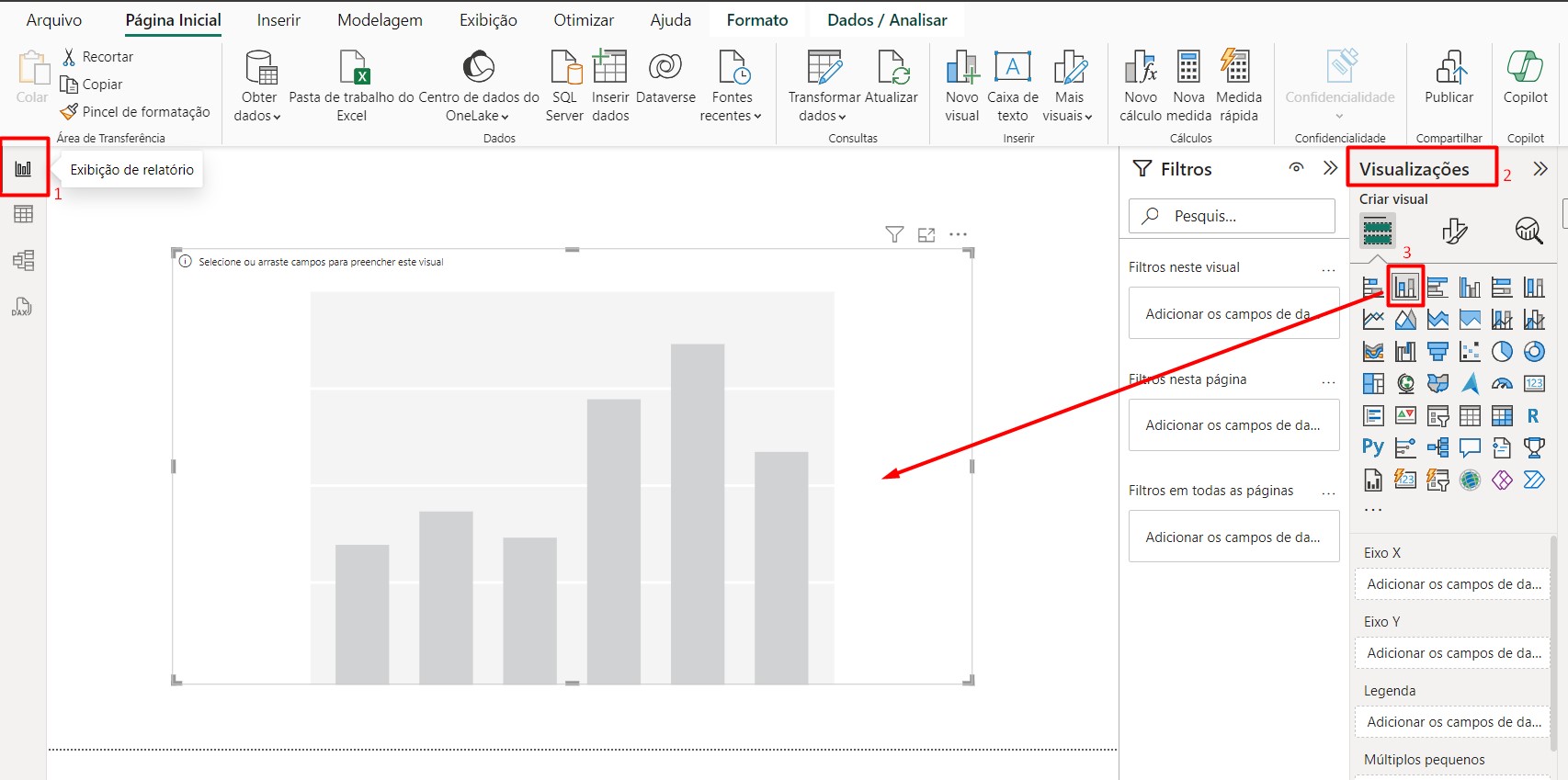Viewport: 1568px width, 780px height.
Task: Open more options for Filtros em todas as páginas
Action: tap(1328, 493)
